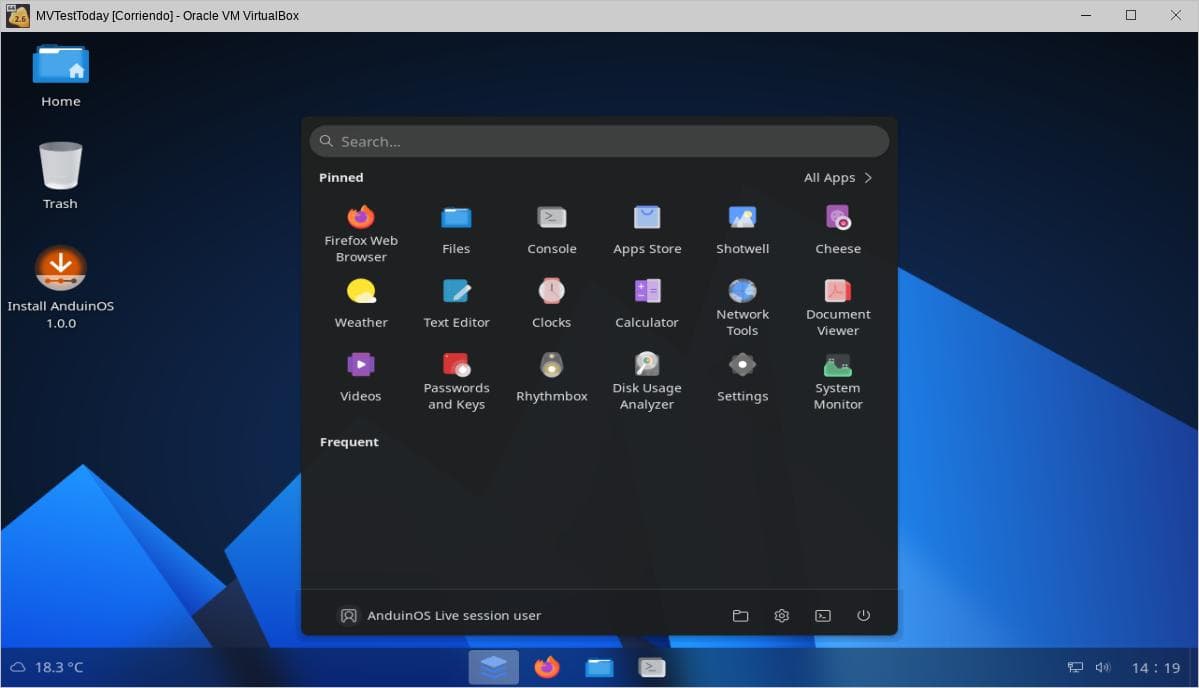The image size is (1199, 688).
Task: Open terminal from menu footer icon
Action: click(823, 615)
